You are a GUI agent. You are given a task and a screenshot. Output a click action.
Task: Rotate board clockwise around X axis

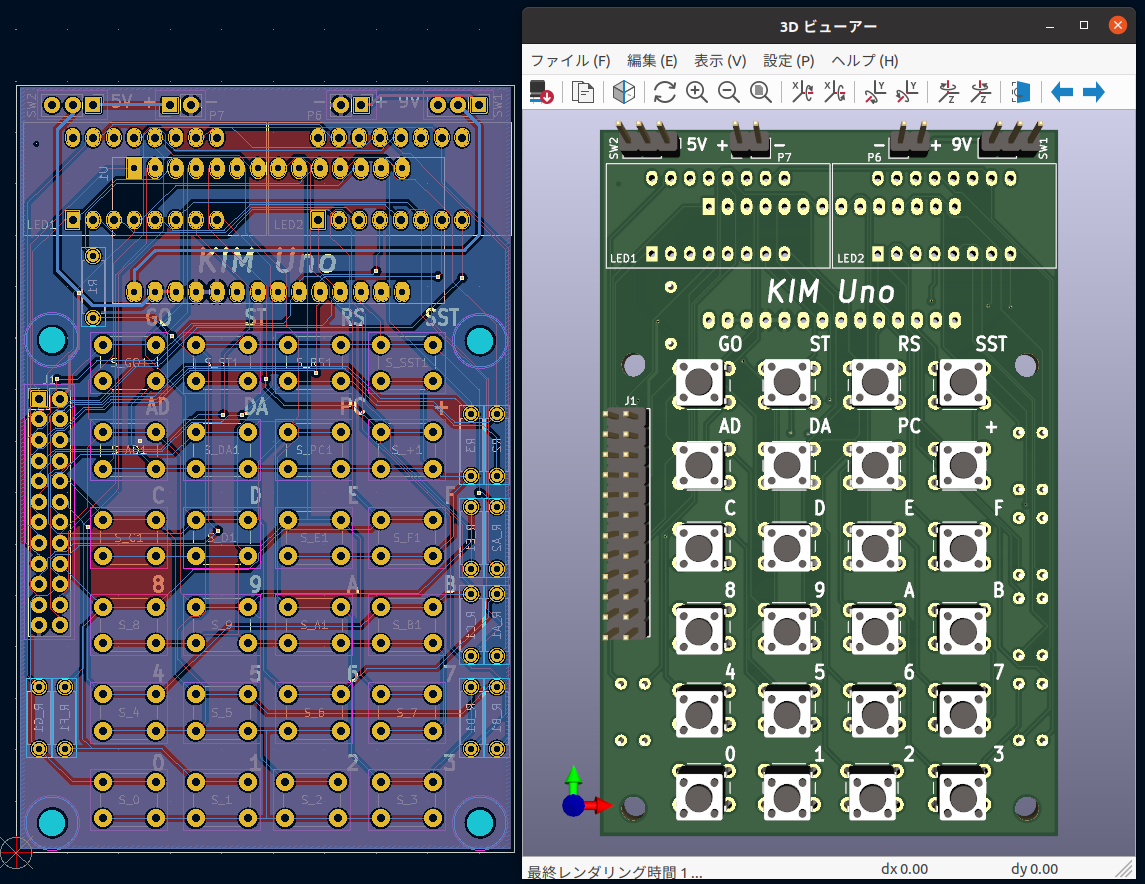click(805, 92)
